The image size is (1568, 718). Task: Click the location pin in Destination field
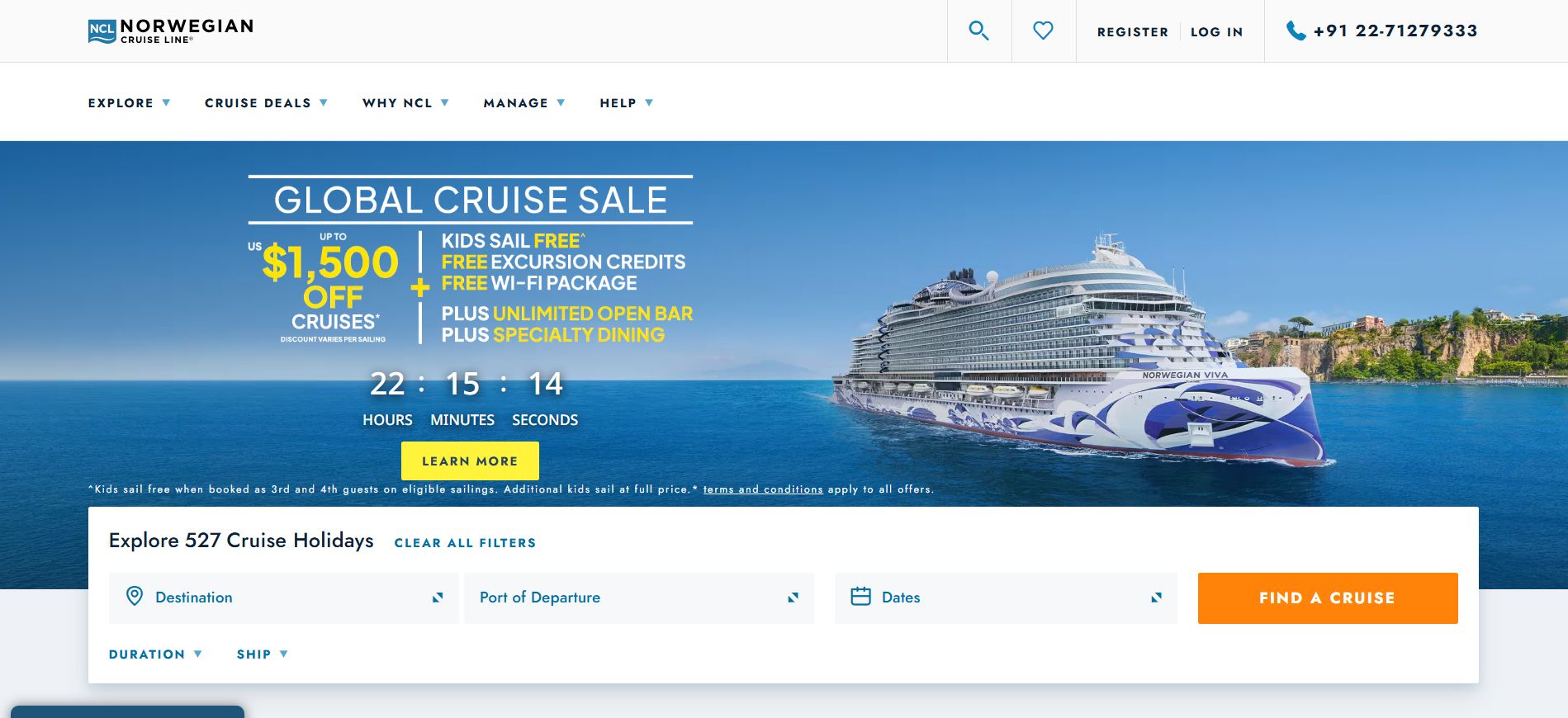(x=135, y=597)
